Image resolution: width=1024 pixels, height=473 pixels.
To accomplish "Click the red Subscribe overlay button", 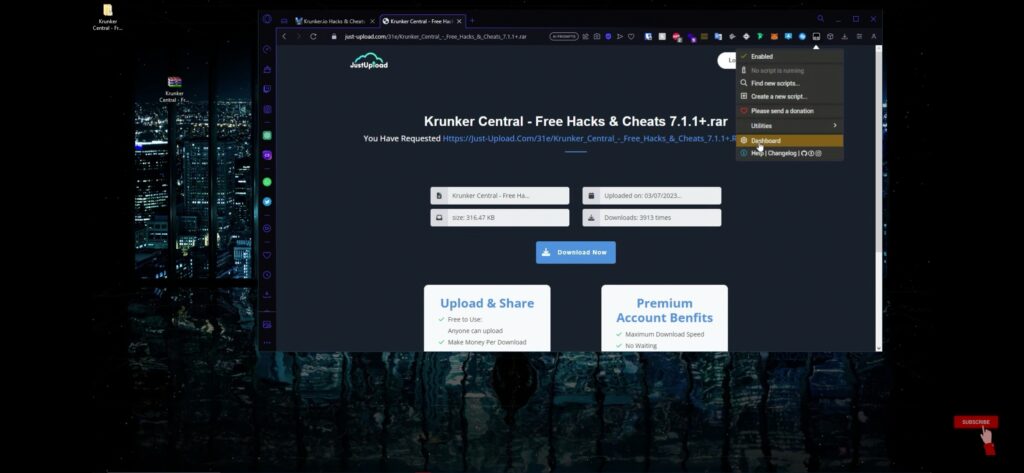I will (x=976, y=422).
